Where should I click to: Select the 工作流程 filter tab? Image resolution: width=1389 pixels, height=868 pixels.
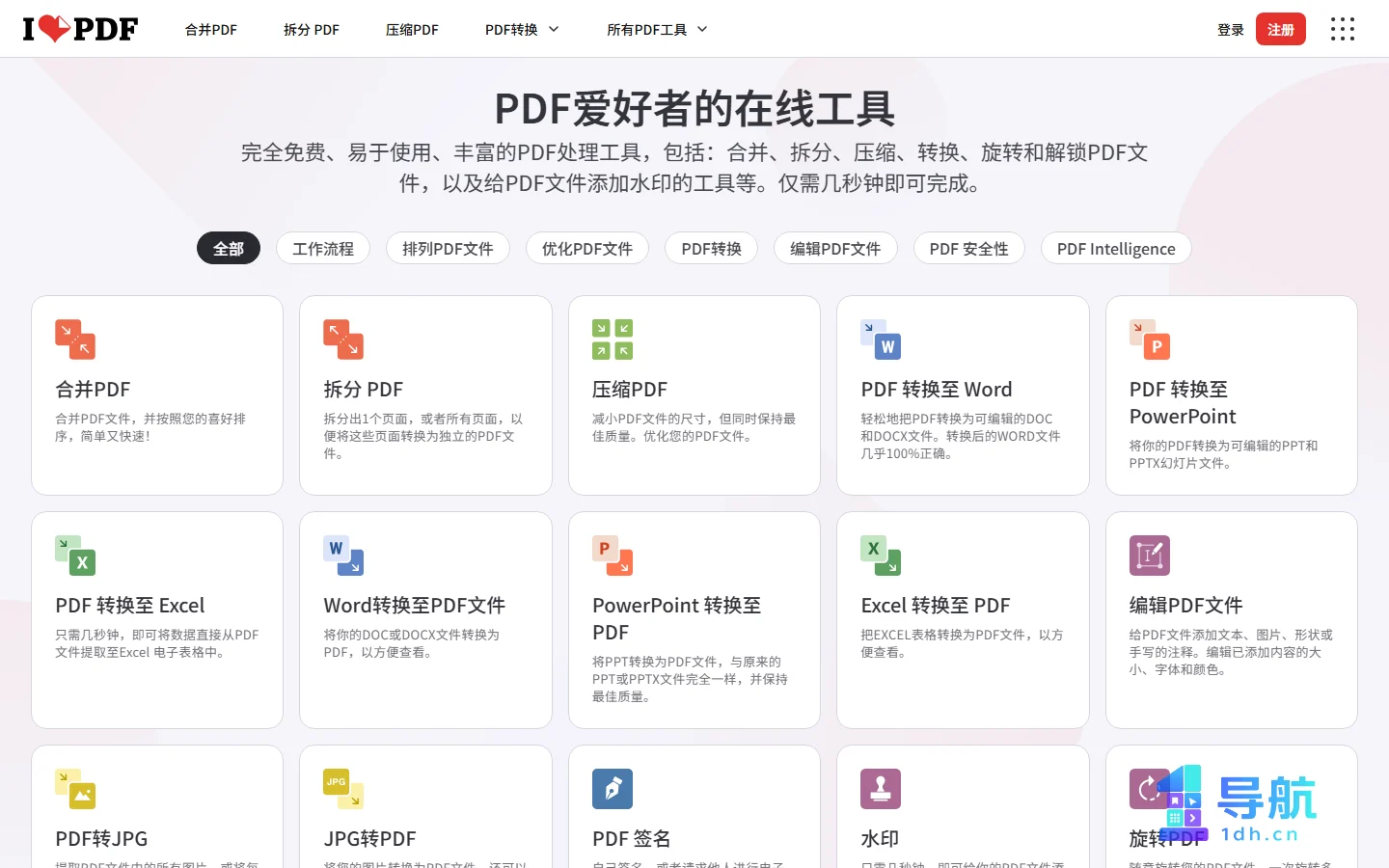[x=323, y=249]
